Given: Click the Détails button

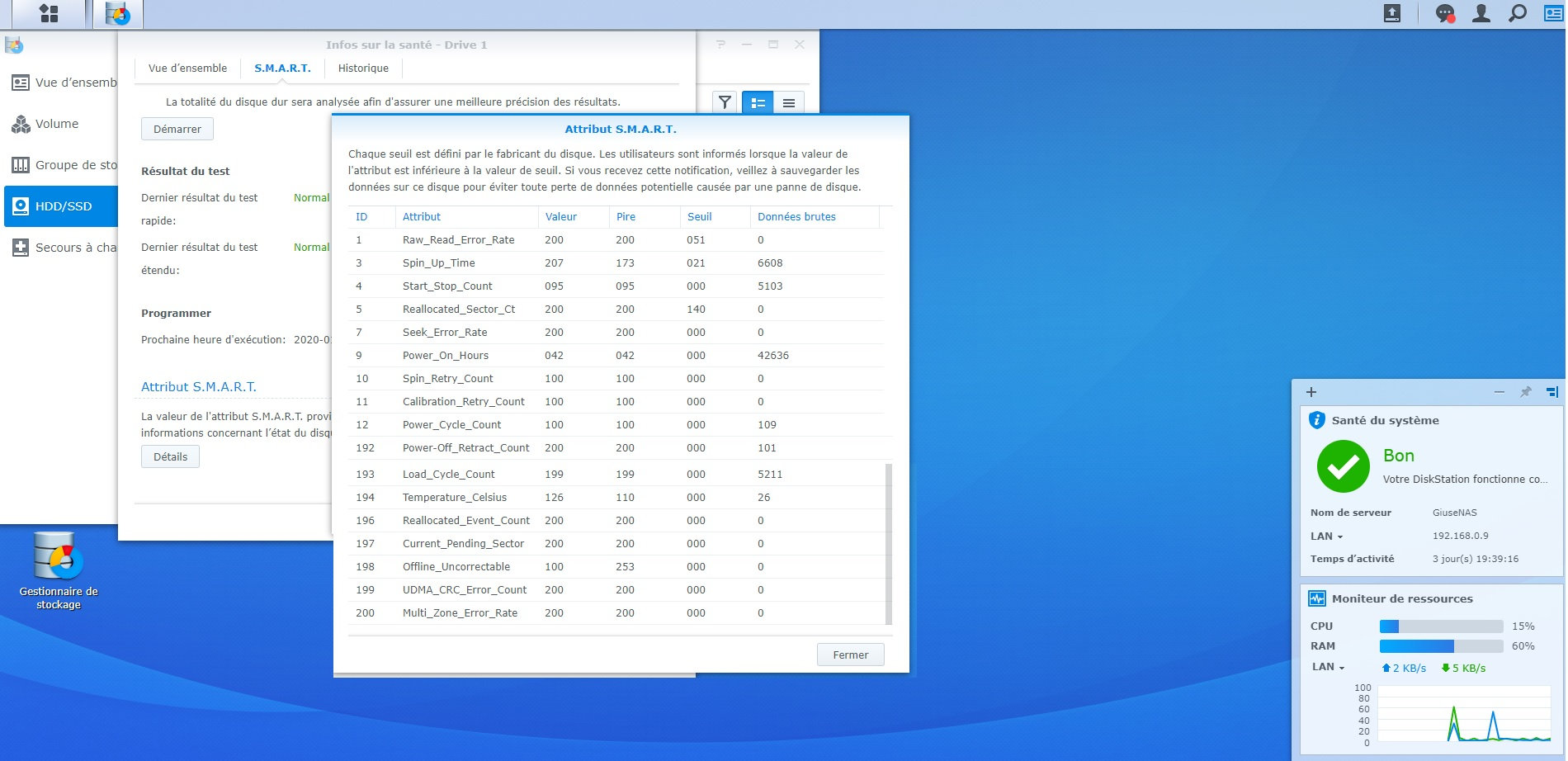Looking at the screenshot, I should 170,456.
